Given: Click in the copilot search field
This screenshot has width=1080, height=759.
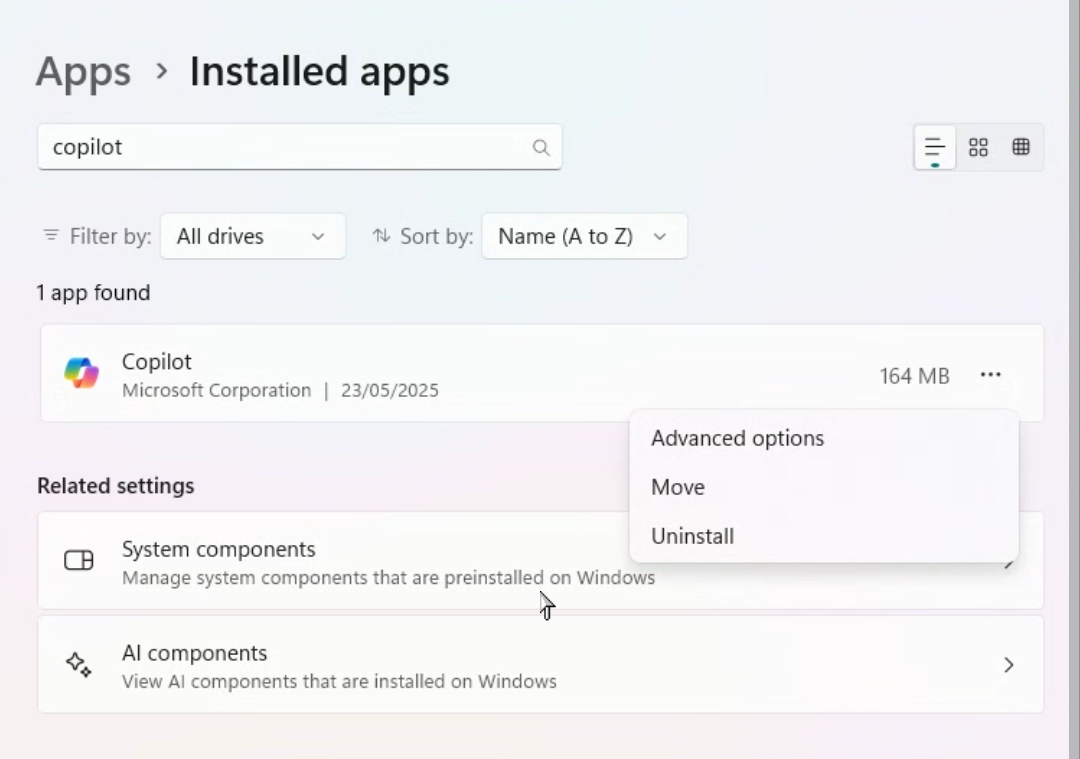Looking at the screenshot, I should pos(280,148).
